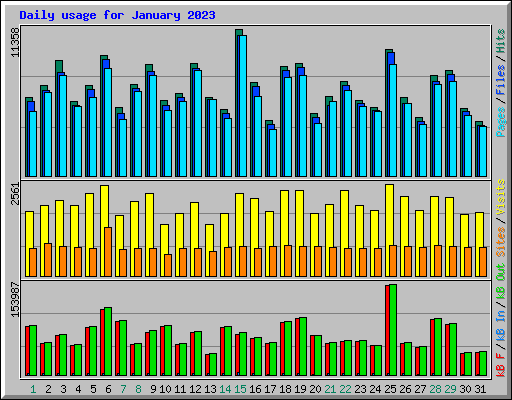Viewport: 512px width, 400px height.
Task: Click day 6 on the x-axis
Action: [108, 389]
